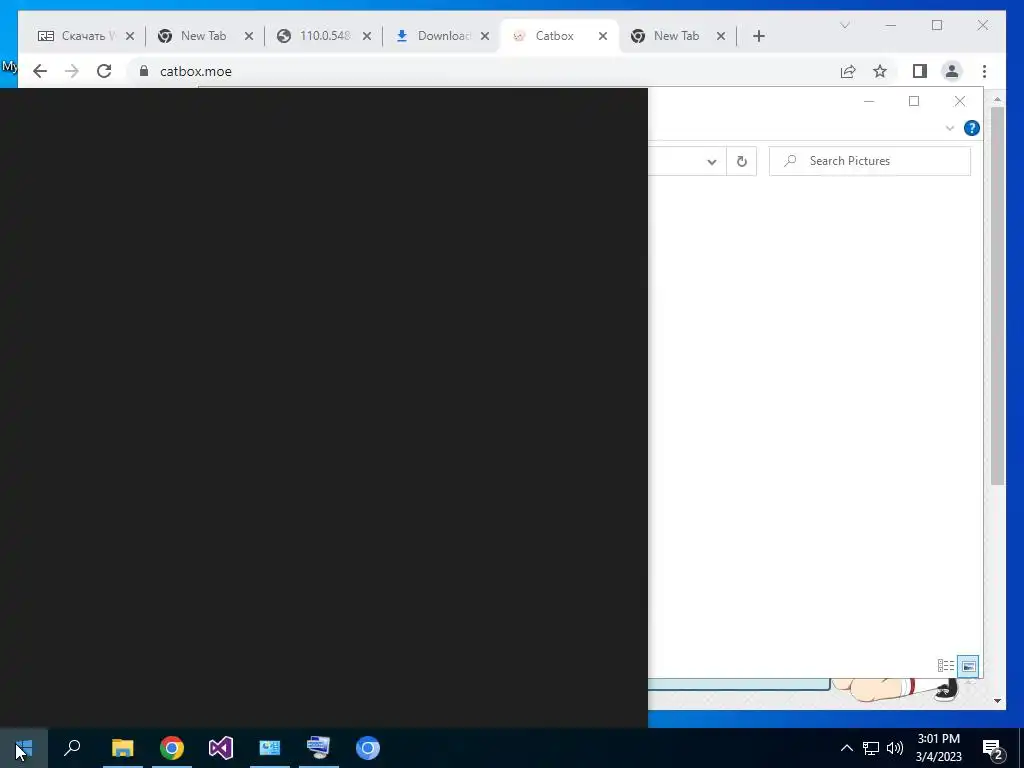Open File Explorer from the taskbar
The width and height of the screenshot is (1024, 768).
[x=122, y=748]
